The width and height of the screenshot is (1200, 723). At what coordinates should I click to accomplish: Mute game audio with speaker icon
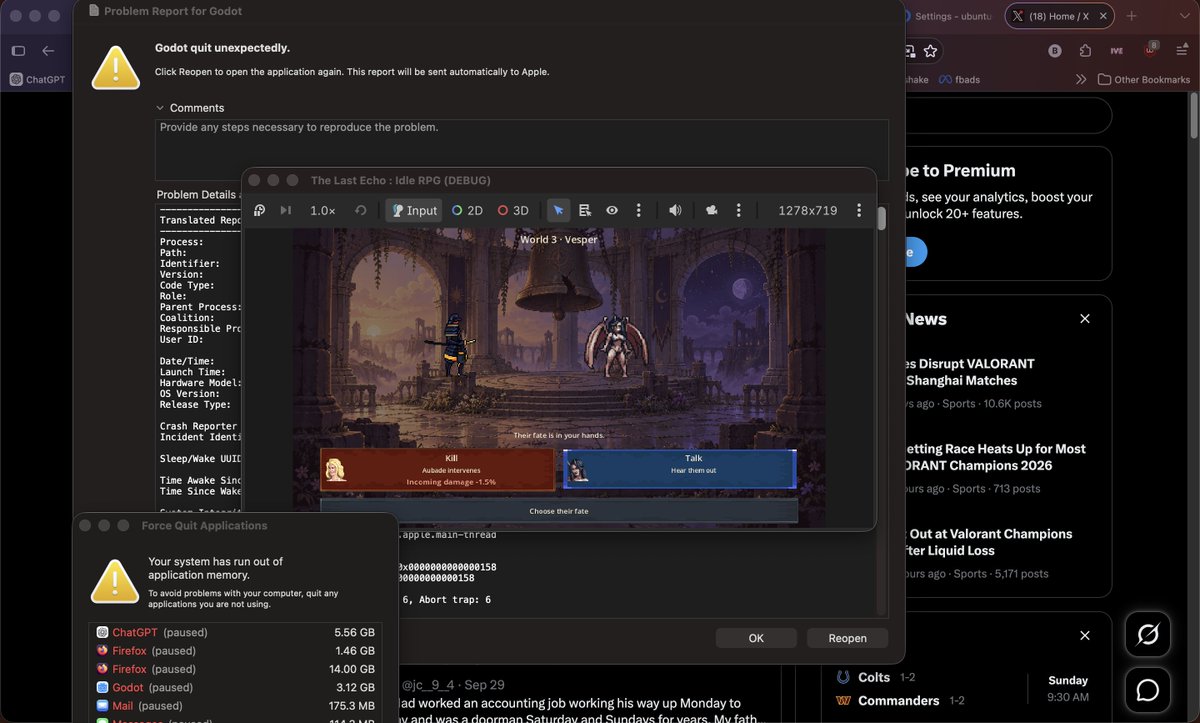(x=675, y=210)
